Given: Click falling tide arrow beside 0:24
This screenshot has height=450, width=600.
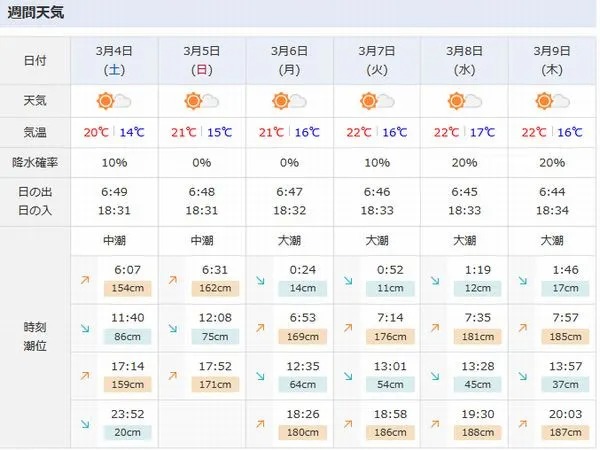Looking at the screenshot, I should [260, 280].
